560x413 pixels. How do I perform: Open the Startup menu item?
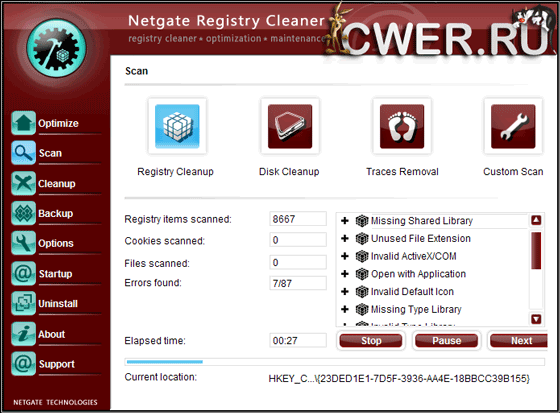(x=55, y=274)
